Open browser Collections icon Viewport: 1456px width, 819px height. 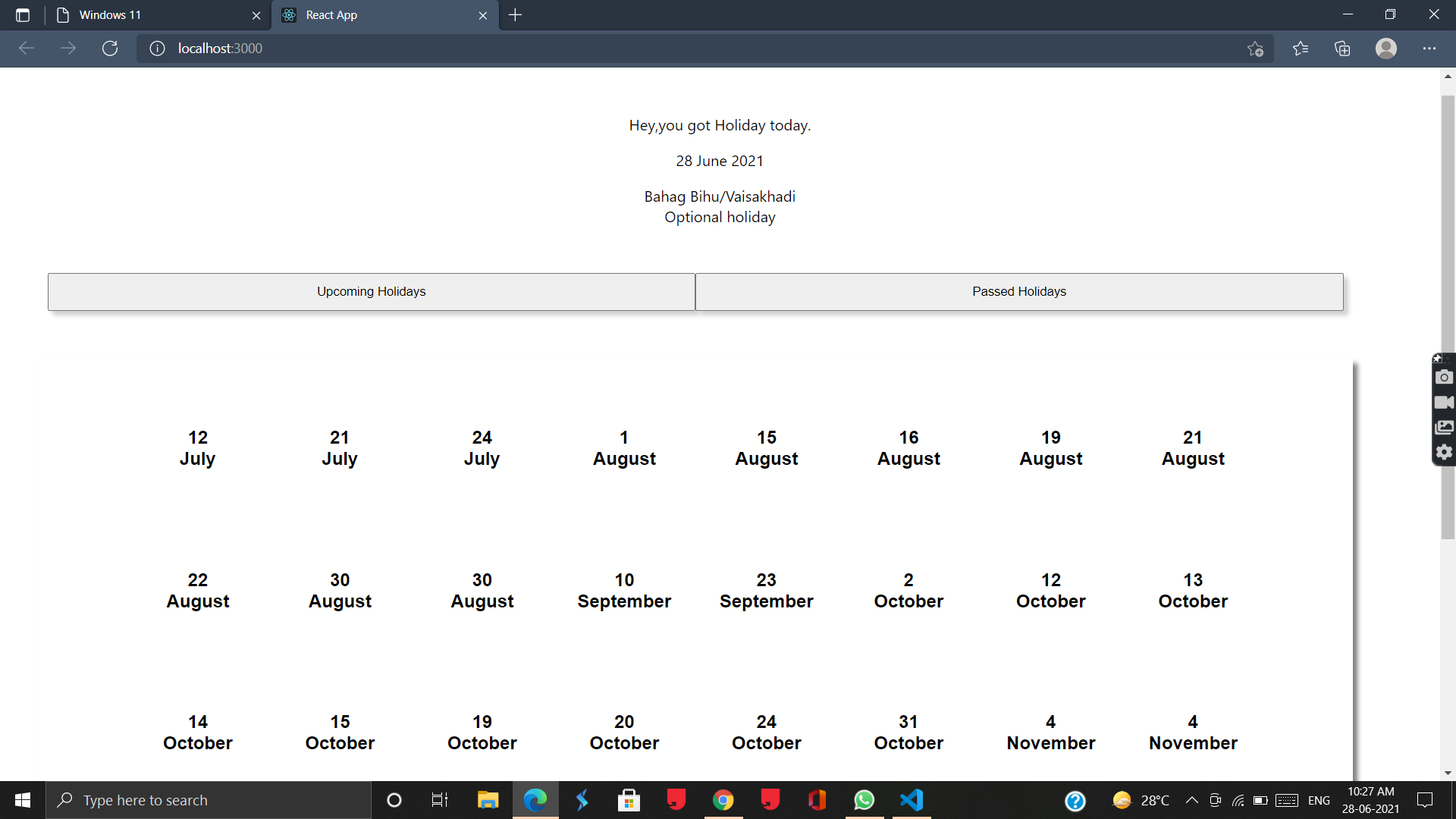[x=1342, y=49]
